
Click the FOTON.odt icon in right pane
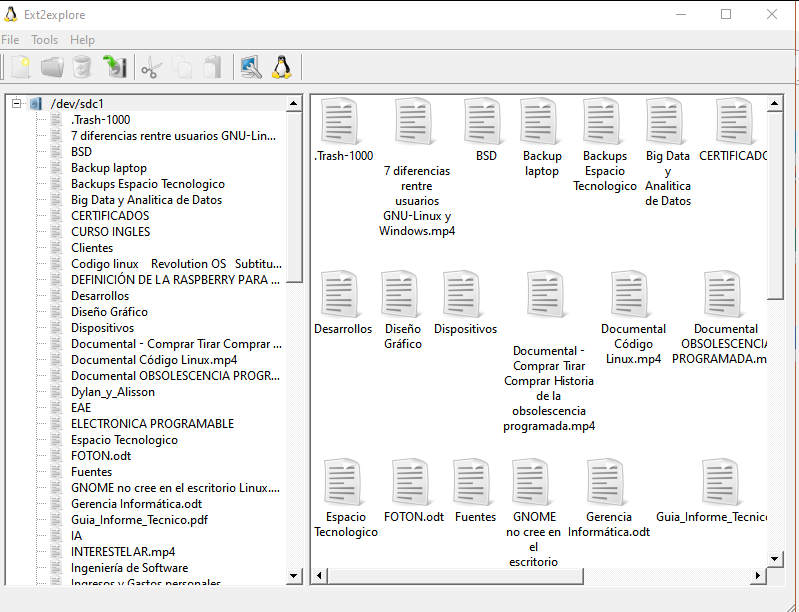pyautogui.click(x=411, y=482)
